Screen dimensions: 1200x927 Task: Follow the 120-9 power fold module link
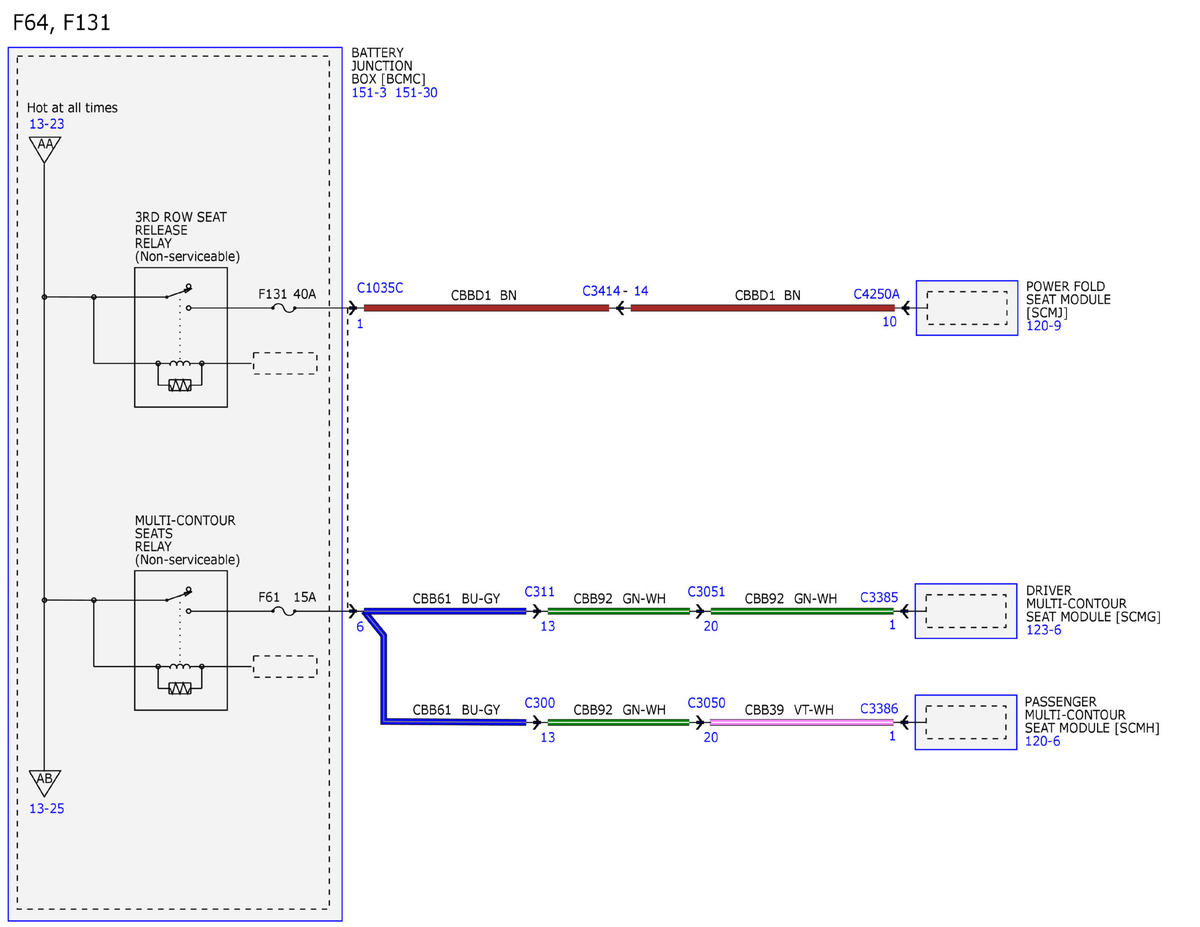(x=1043, y=326)
